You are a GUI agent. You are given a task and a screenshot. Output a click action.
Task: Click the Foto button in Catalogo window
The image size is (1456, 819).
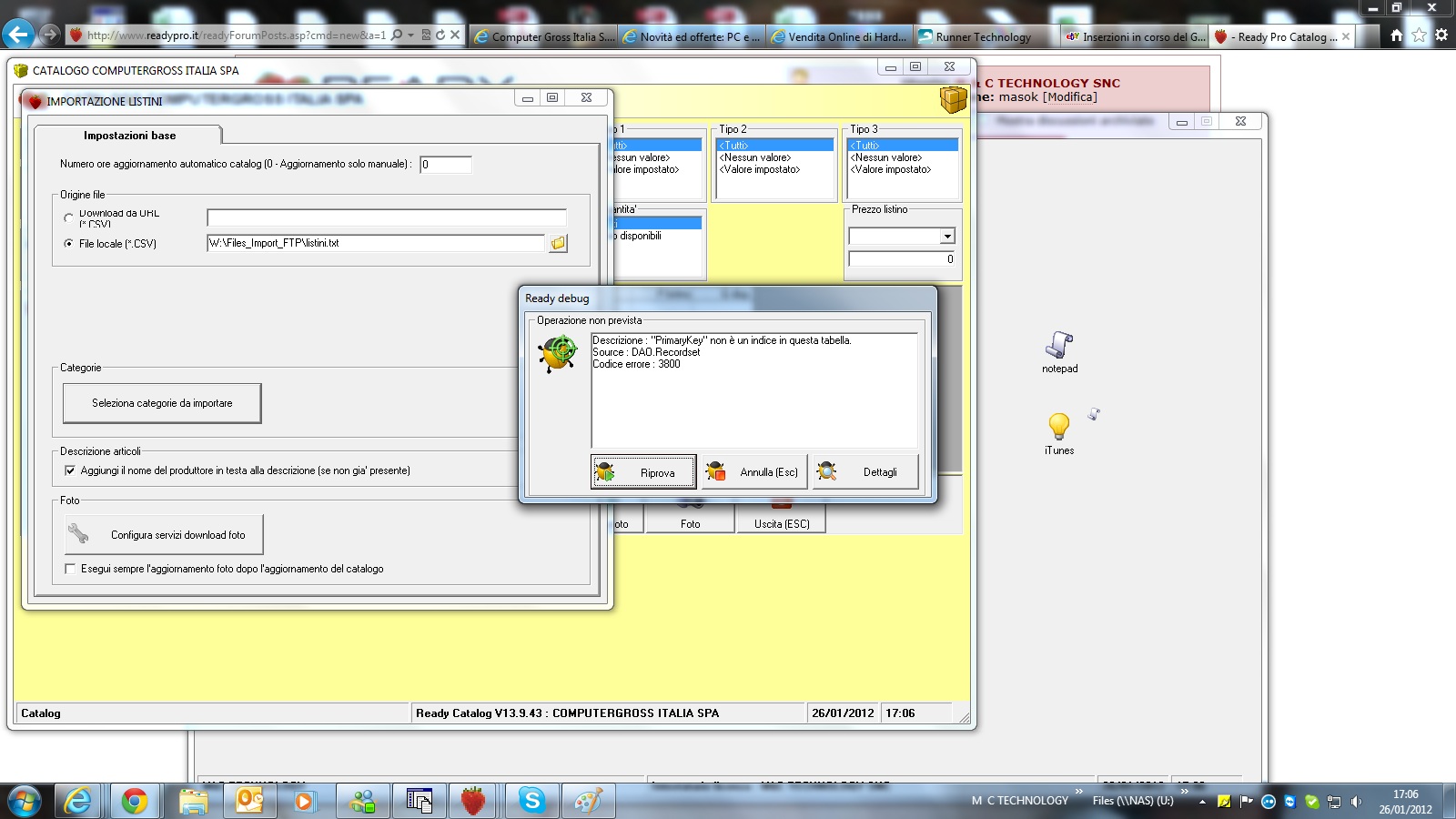click(691, 517)
